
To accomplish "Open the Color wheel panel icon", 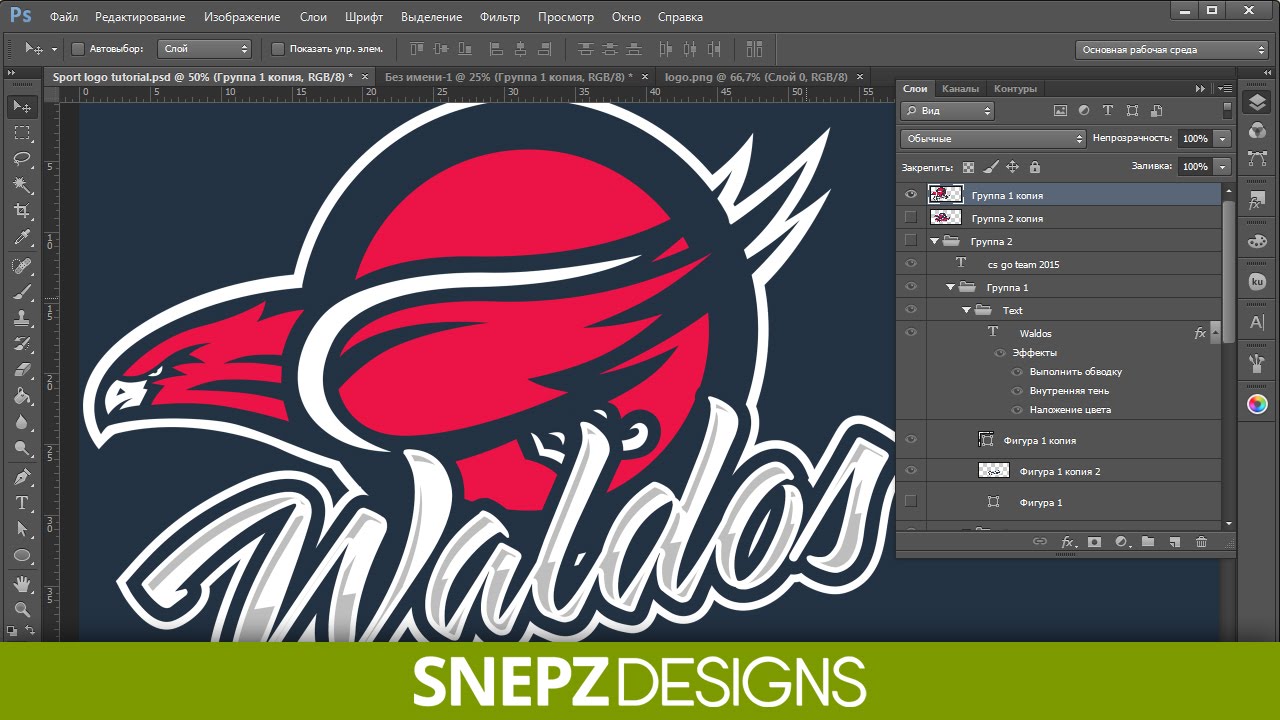I will pyautogui.click(x=1257, y=404).
